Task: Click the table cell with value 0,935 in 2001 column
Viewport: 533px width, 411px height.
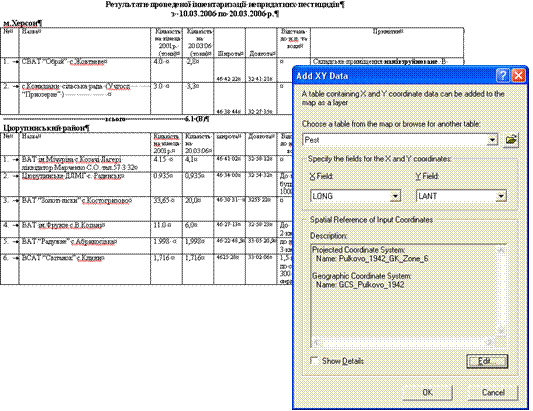Action: point(167,184)
